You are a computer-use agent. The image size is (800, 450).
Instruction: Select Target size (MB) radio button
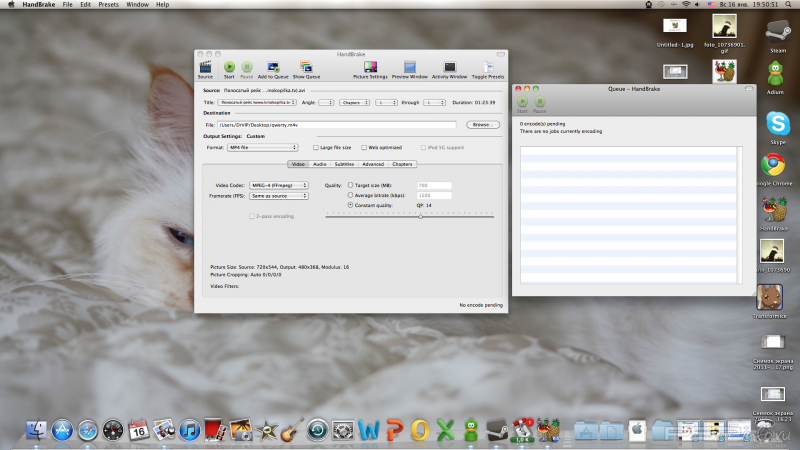click(x=350, y=185)
